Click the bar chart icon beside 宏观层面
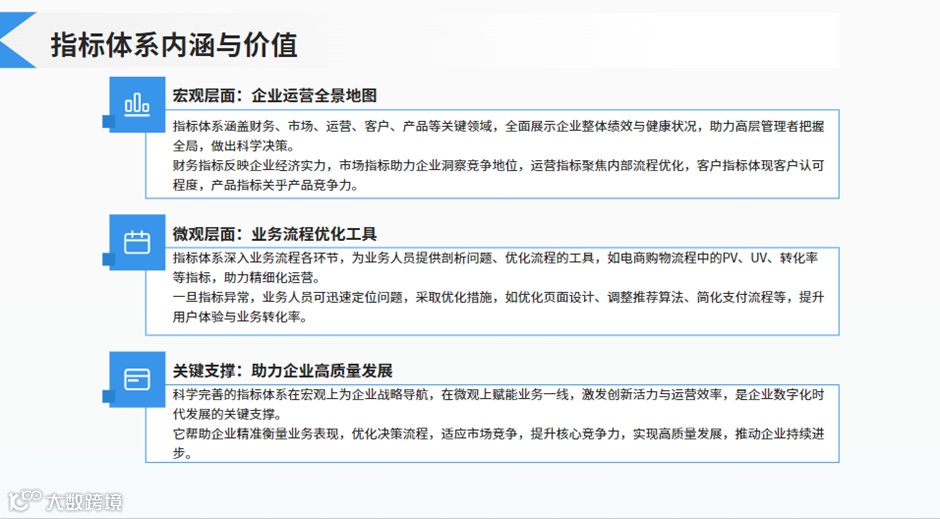The width and height of the screenshot is (940, 519). point(137,105)
